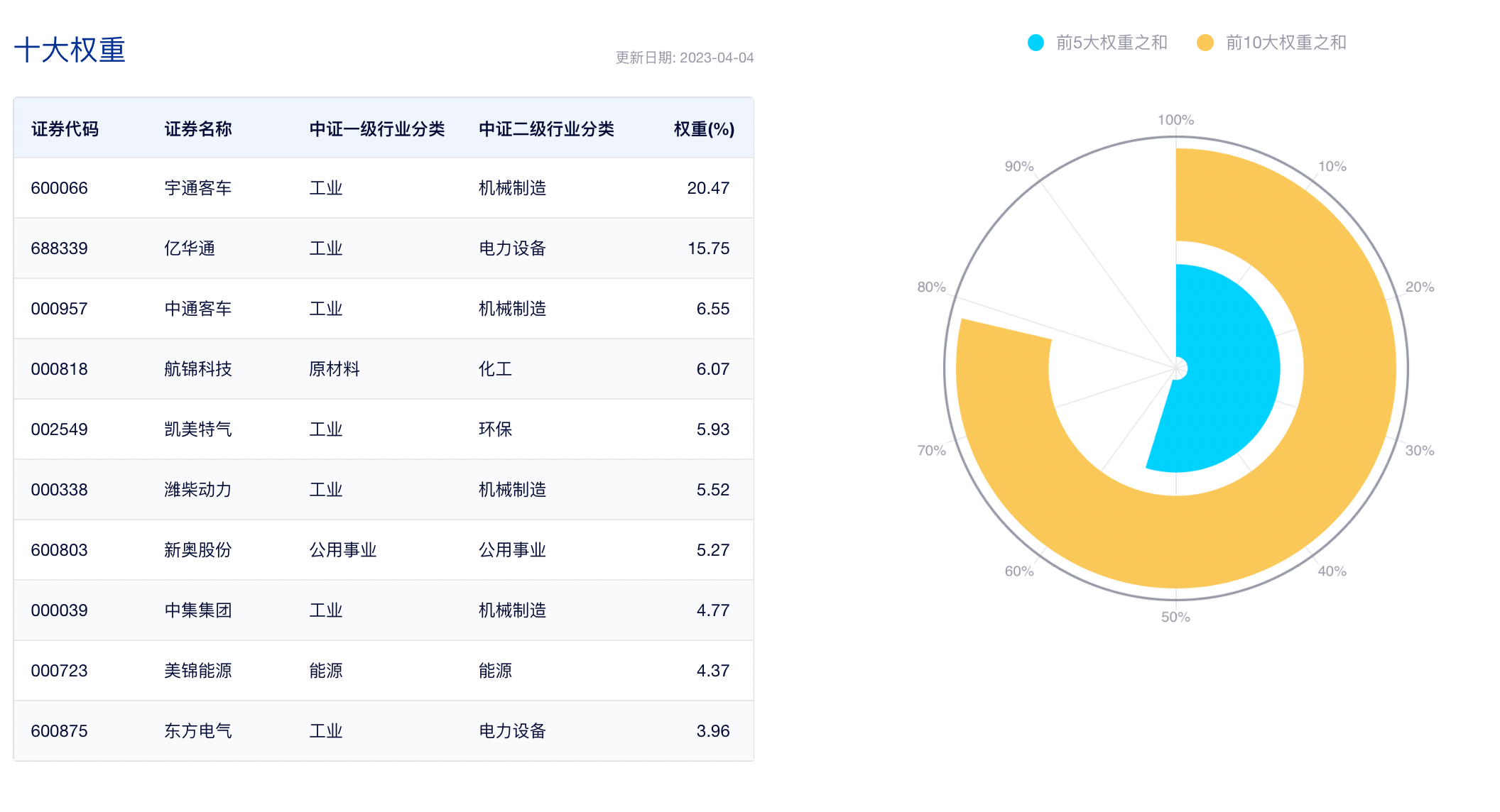Select security code 600875
This screenshot has width=1500, height=812.
[x=59, y=731]
